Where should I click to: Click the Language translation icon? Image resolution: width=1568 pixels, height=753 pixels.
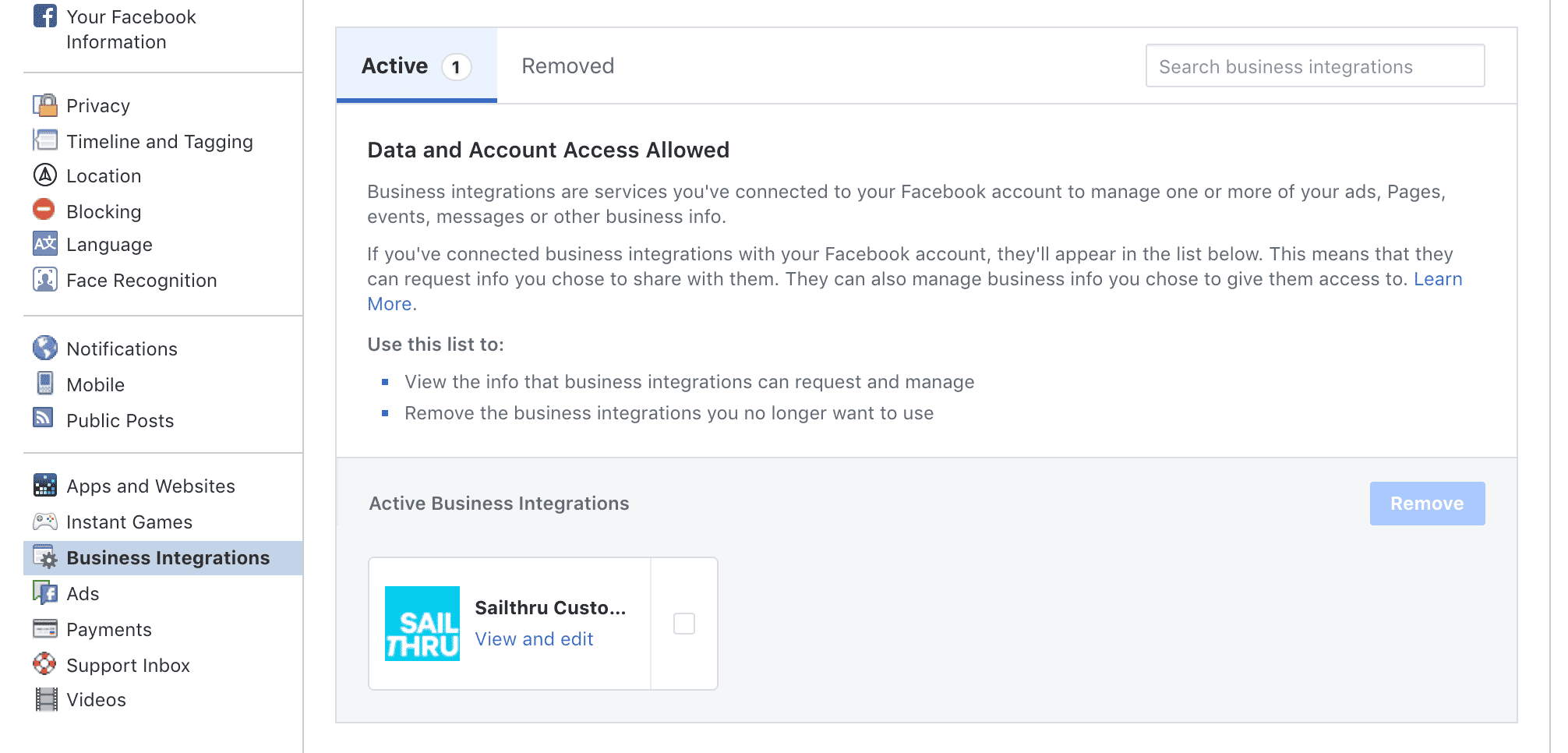tap(45, 244)
